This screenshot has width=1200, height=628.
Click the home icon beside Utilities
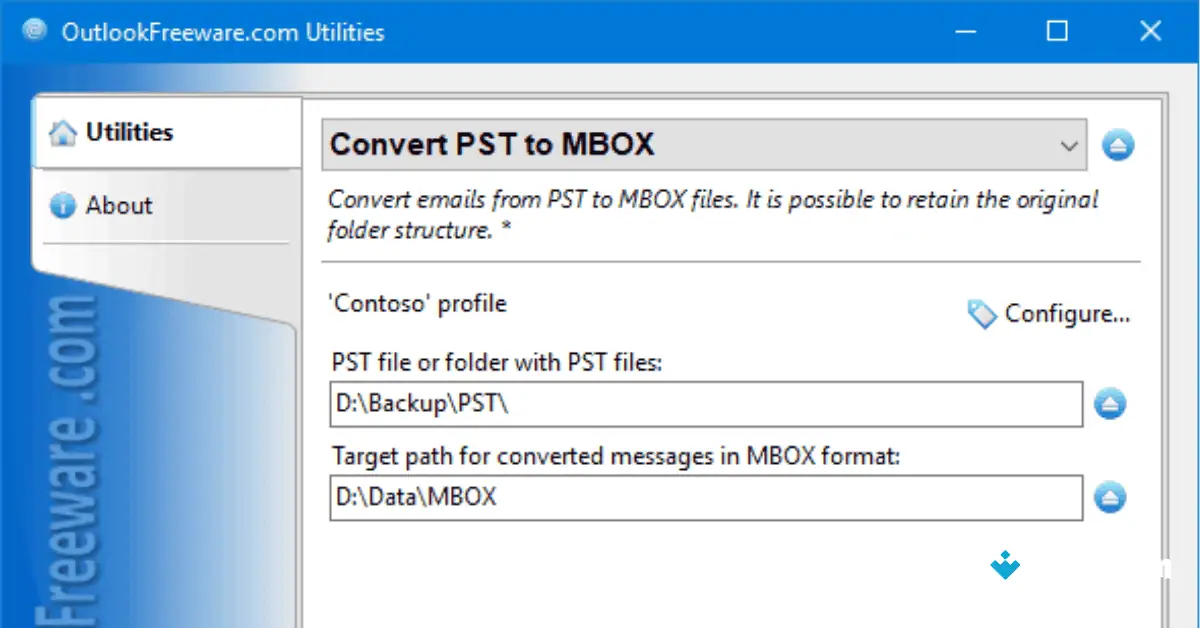coord(63,131)
